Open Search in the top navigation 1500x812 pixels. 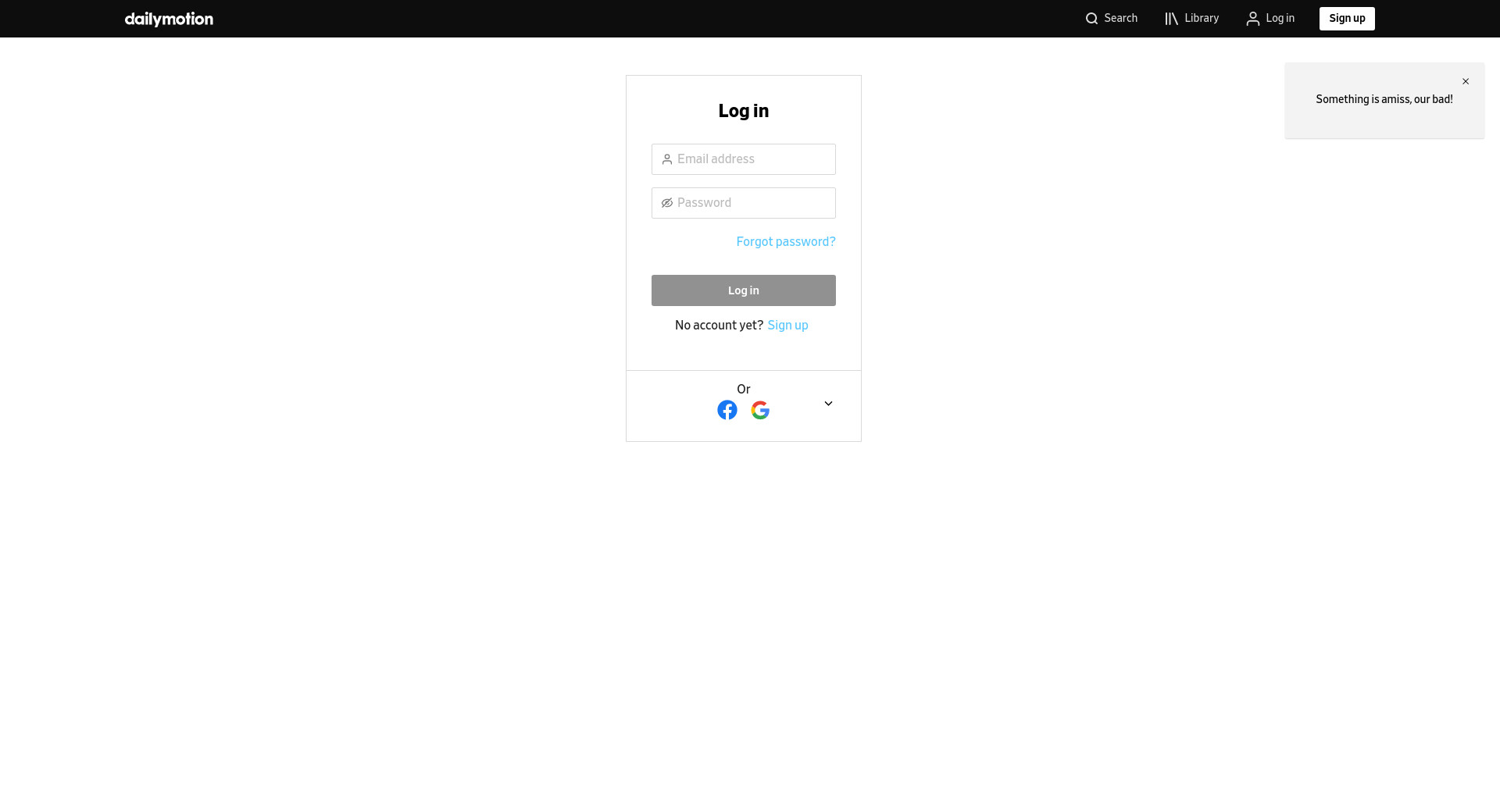(1111, 19)
